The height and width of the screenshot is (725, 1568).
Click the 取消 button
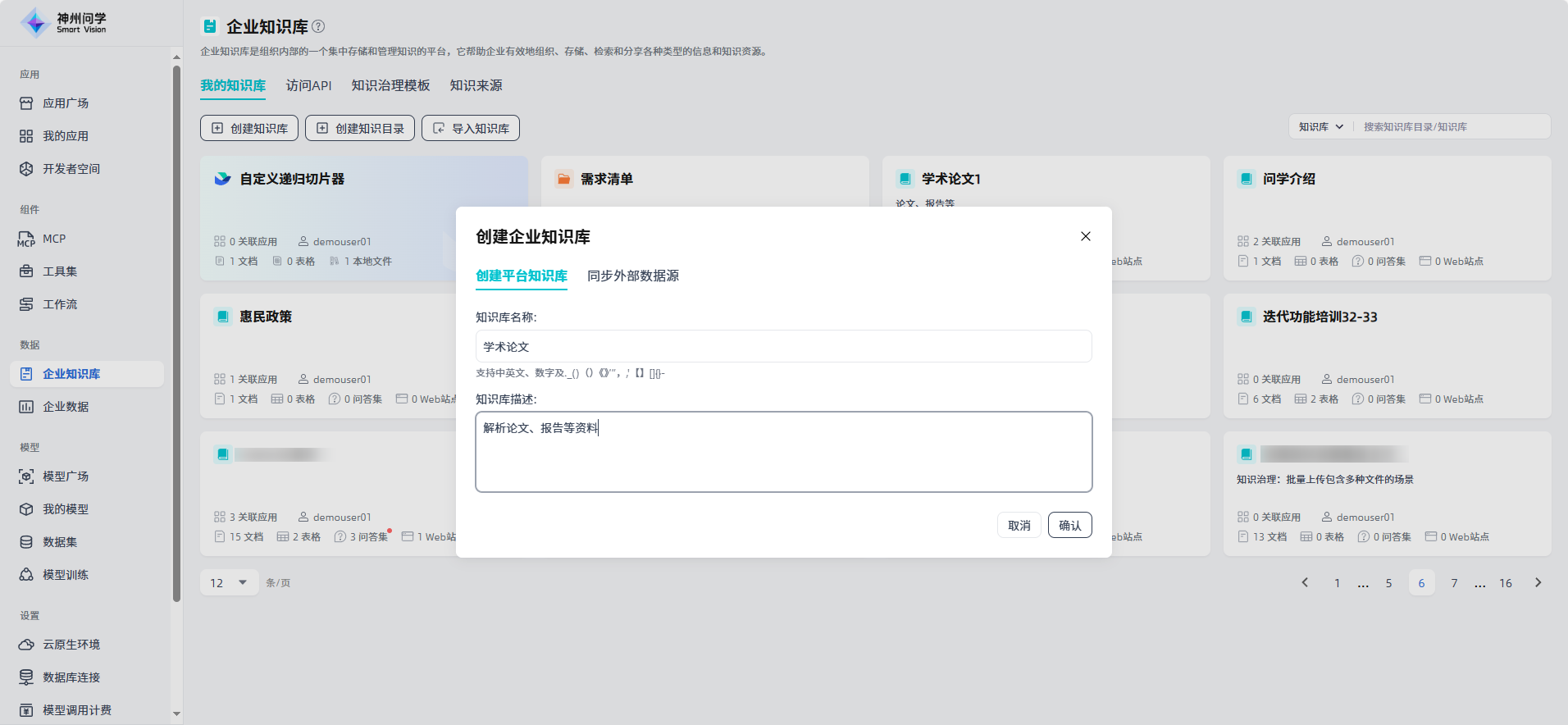click(1019, 526)
